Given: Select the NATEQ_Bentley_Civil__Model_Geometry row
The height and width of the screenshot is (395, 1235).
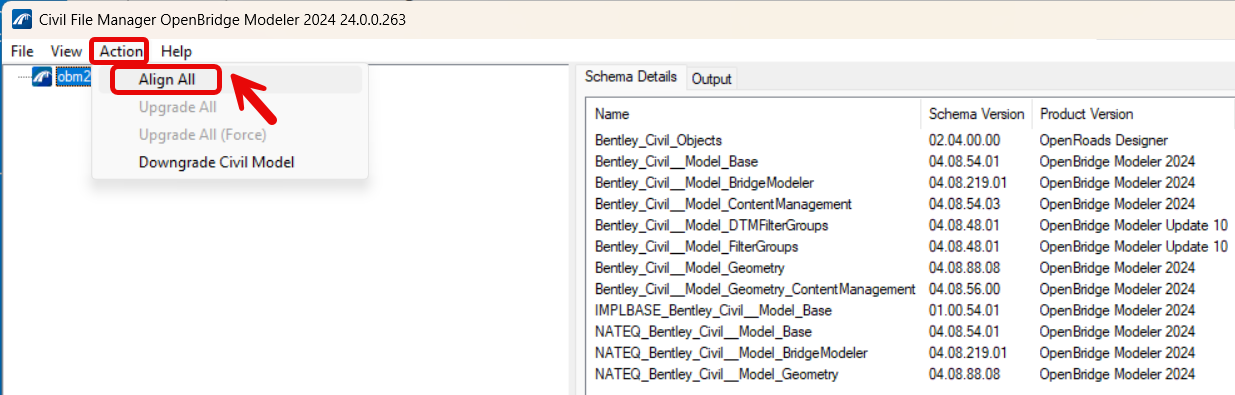Looking at the screenshot, I should (910, 374).
